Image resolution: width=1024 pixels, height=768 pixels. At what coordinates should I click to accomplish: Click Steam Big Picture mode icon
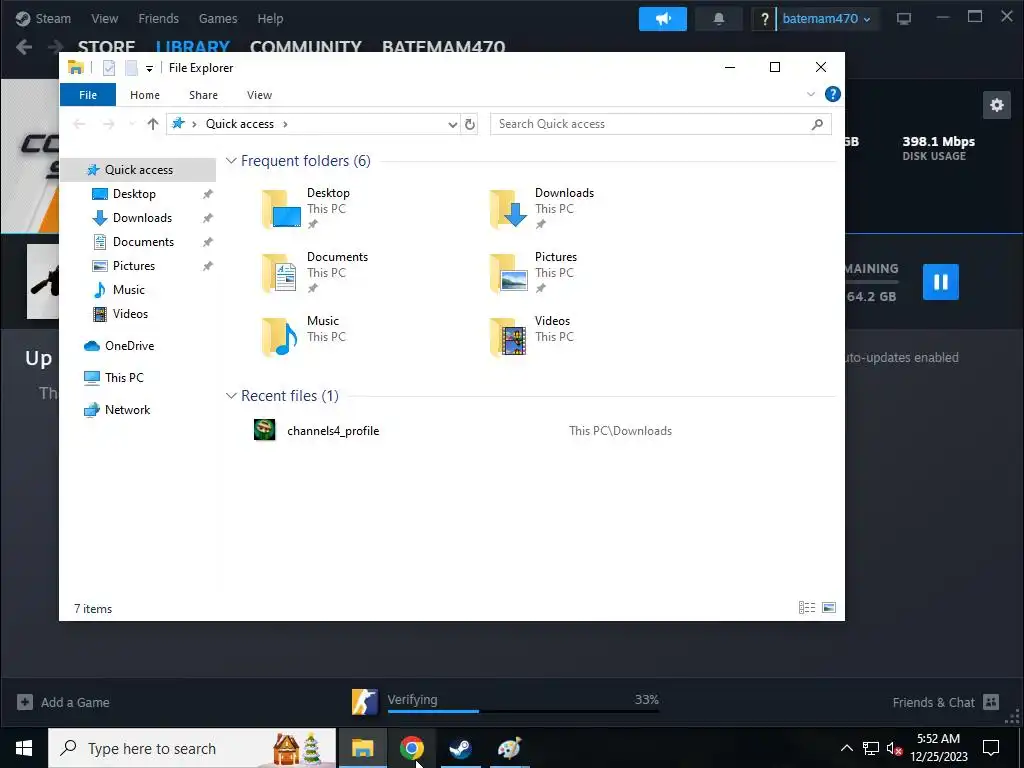904,19
